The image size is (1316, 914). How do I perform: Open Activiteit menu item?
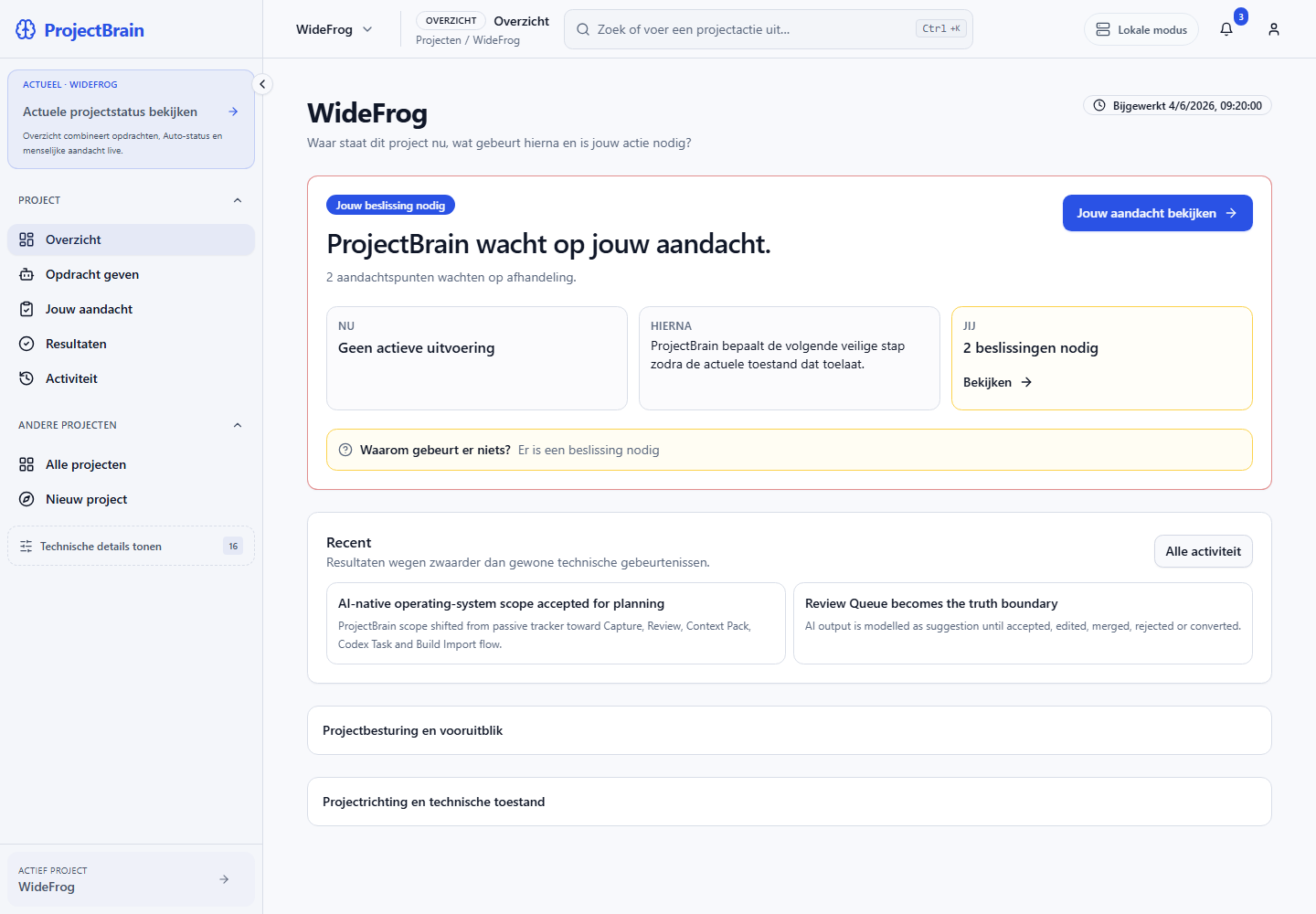pyautogui.click(x=131, y=378)
